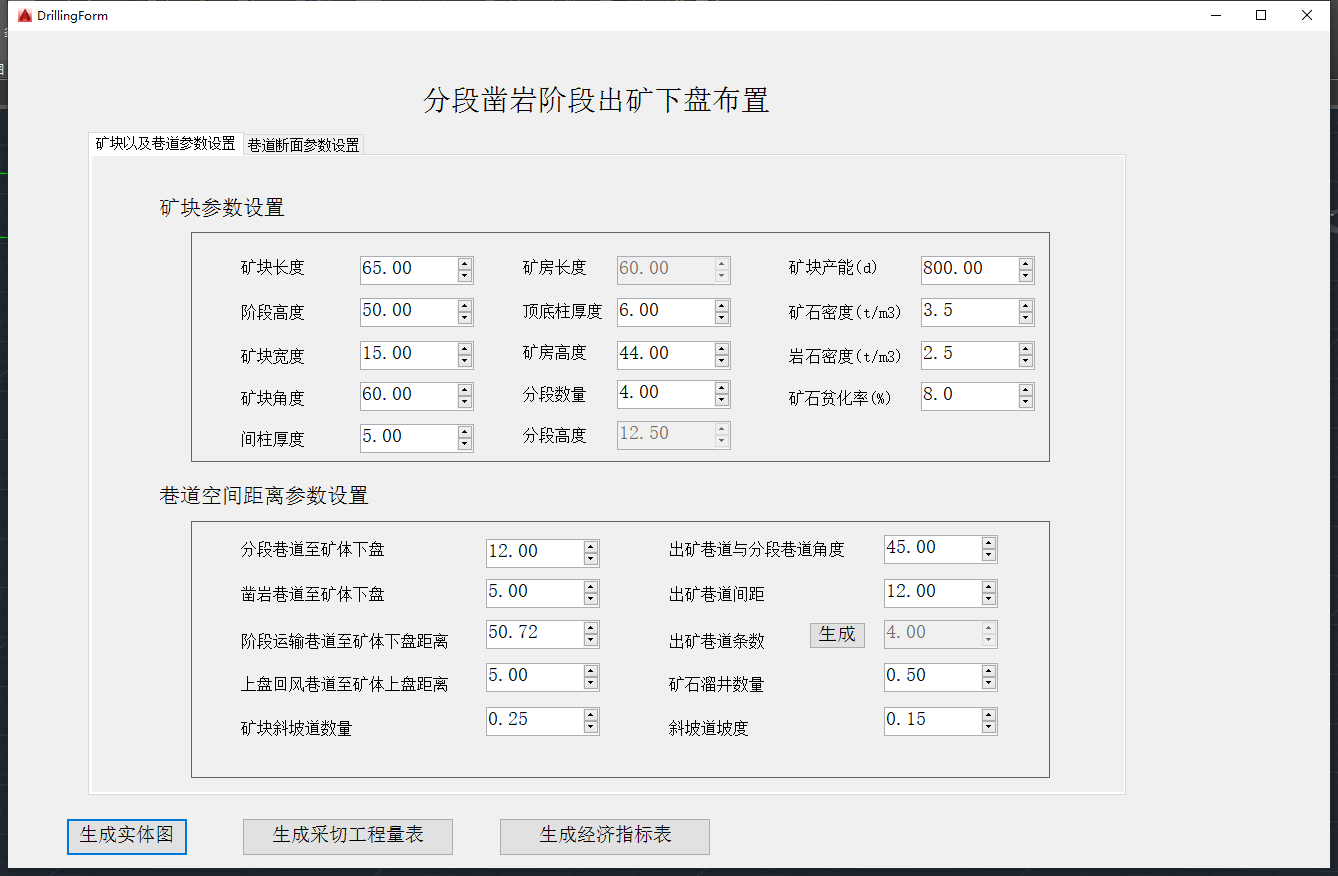Increase 矿块长度 with the up arrow

click(465, 264)
